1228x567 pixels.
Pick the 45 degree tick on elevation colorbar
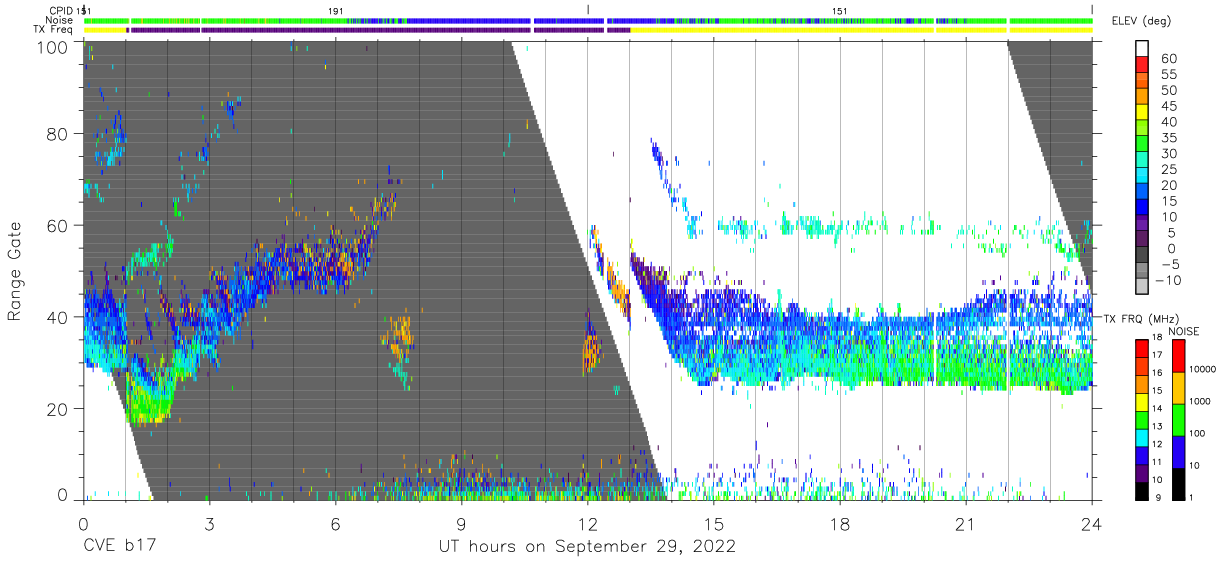click(1169, 106)
